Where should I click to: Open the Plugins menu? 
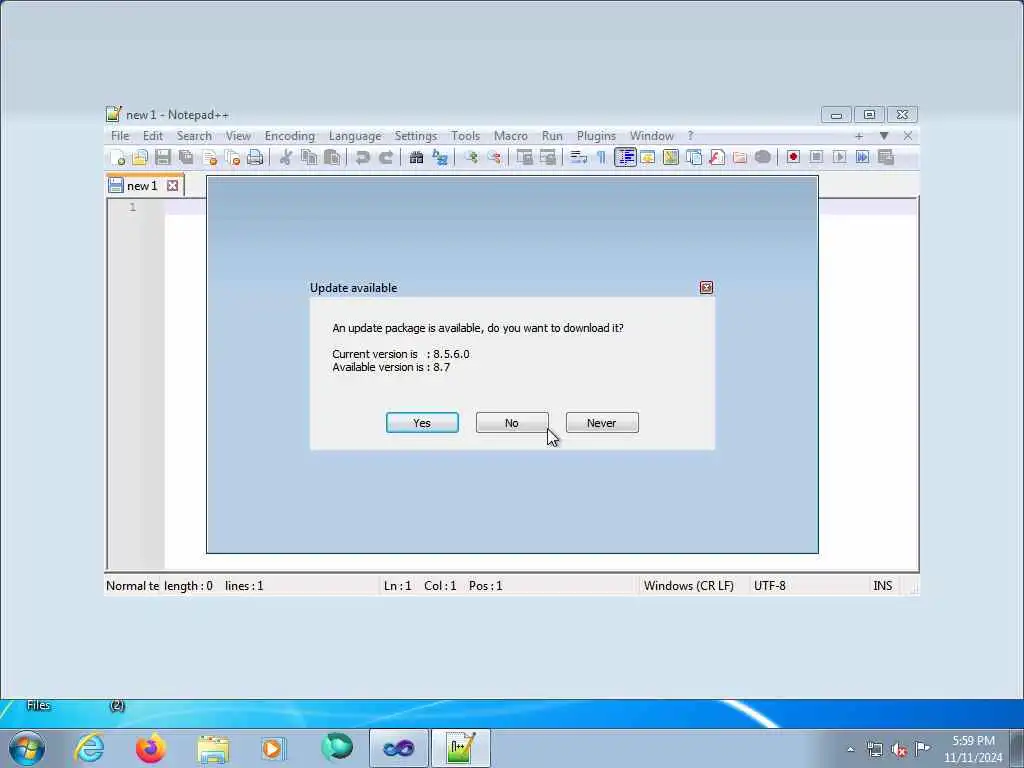pyautogui.click(x=596, y=136)
